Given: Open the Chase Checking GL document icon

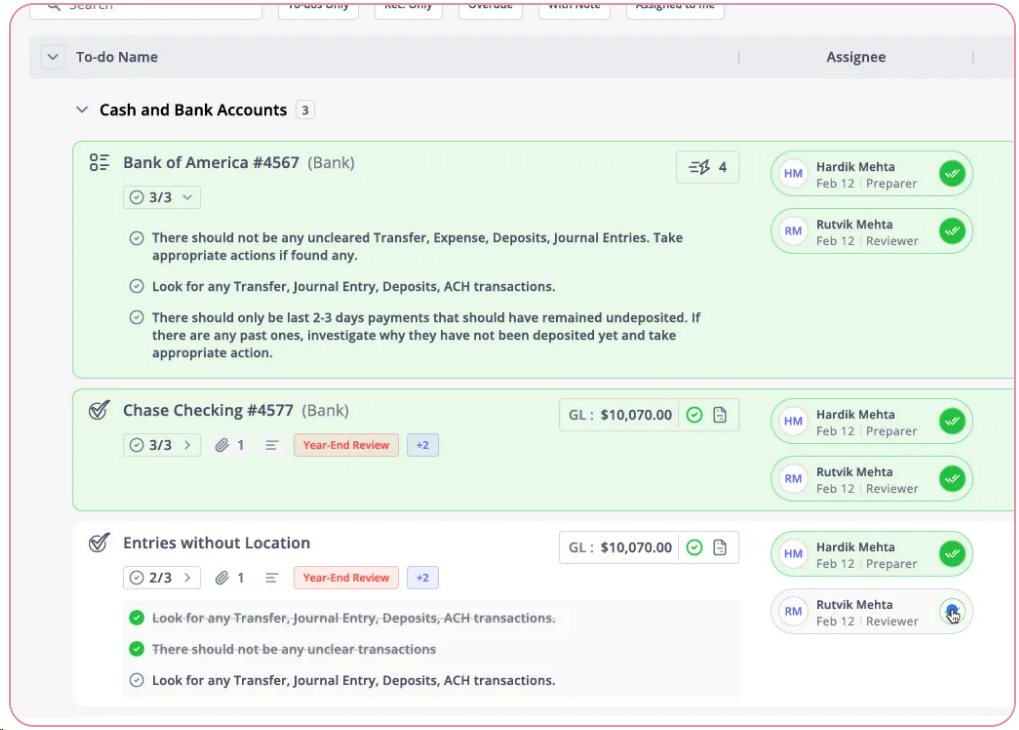Looking at the screenshot, I should [x=719, y=415].
